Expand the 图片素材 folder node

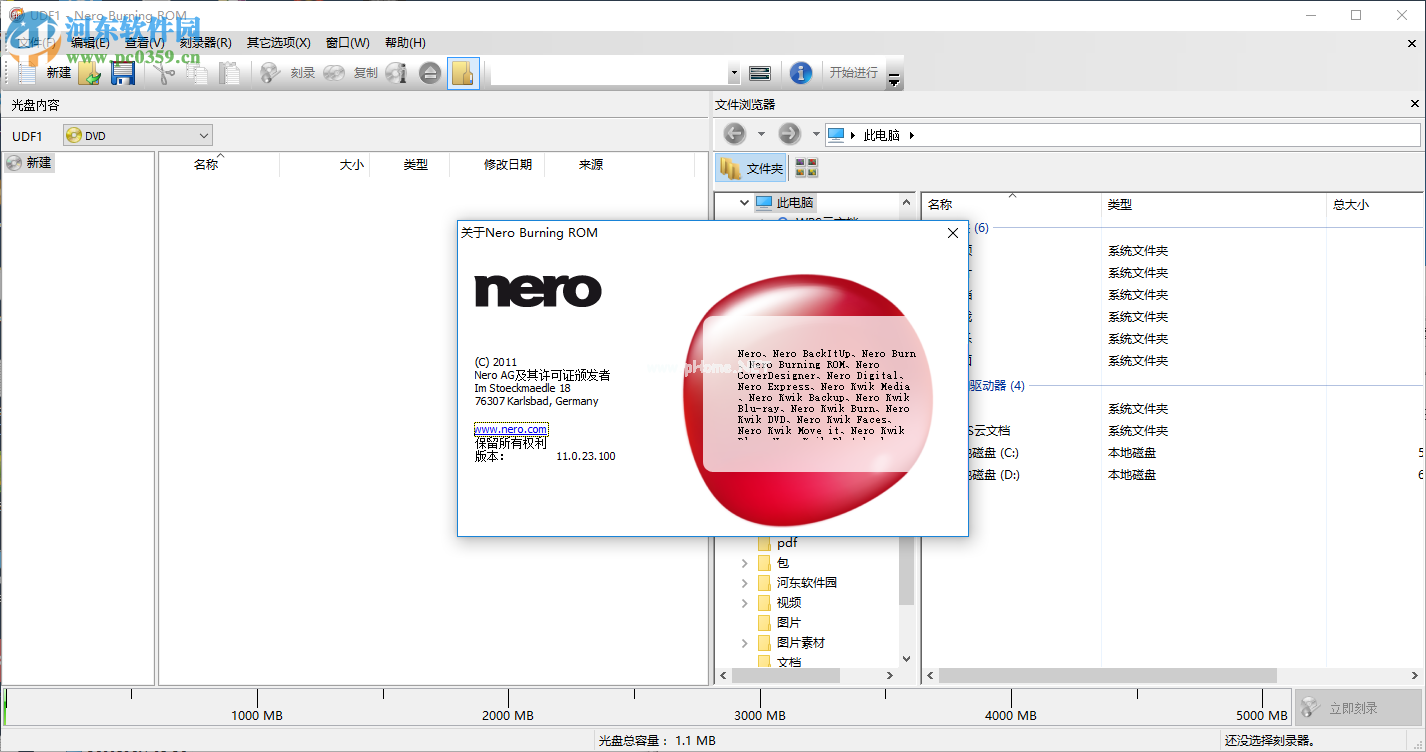[x=744, y=643]
